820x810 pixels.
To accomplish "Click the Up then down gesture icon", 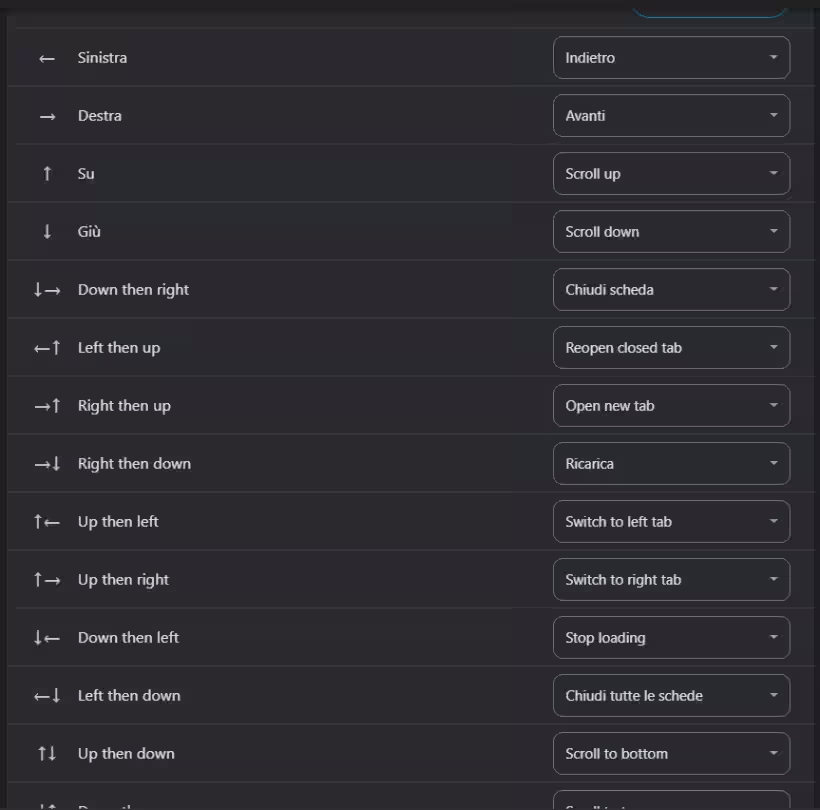I will [x=47, y=754].
